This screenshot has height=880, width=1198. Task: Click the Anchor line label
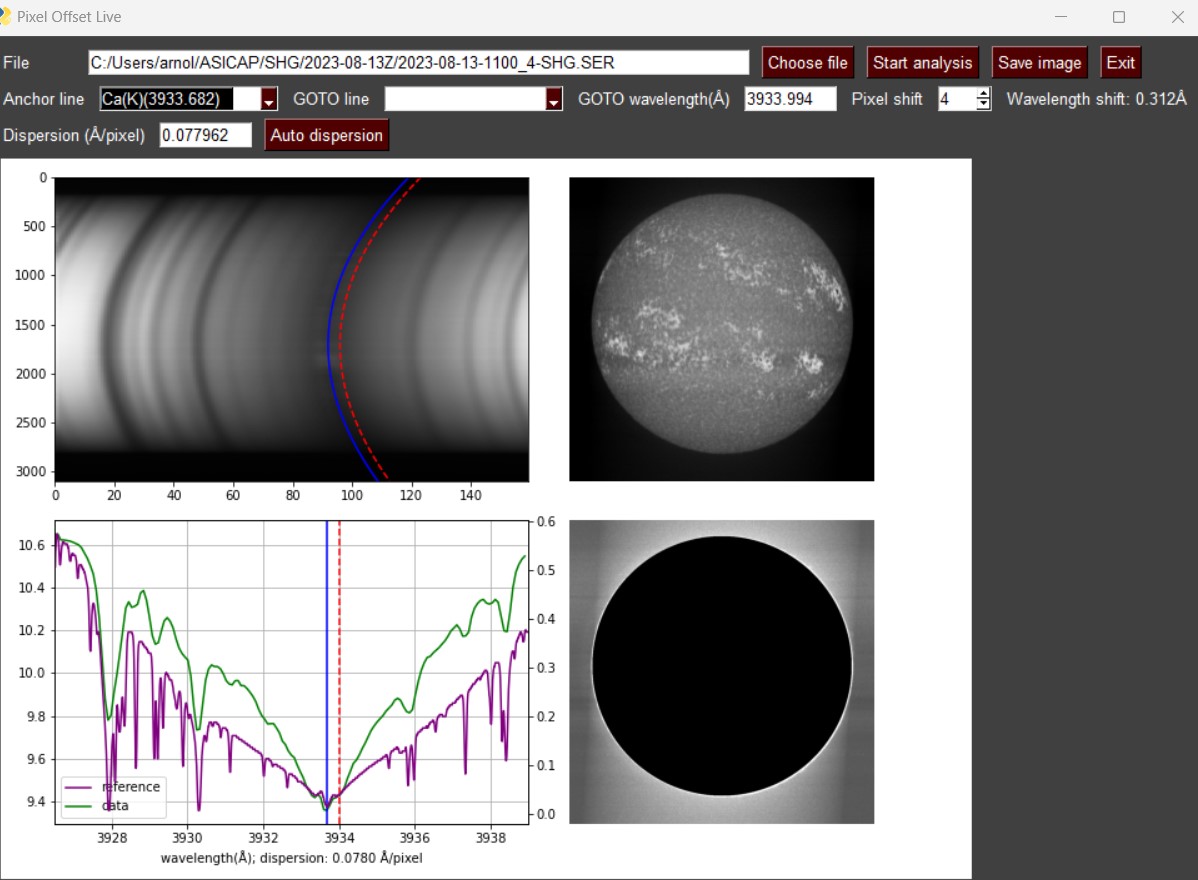pos(44,99)
